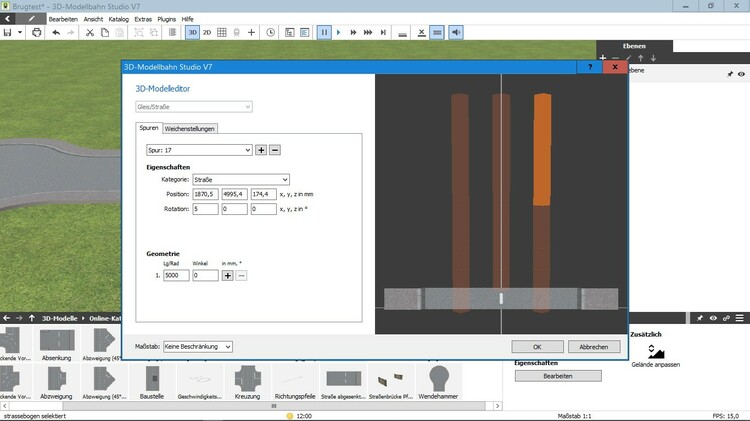Open the Plugins menu
The width and height of the screenshot is (750, 421).
166,19
